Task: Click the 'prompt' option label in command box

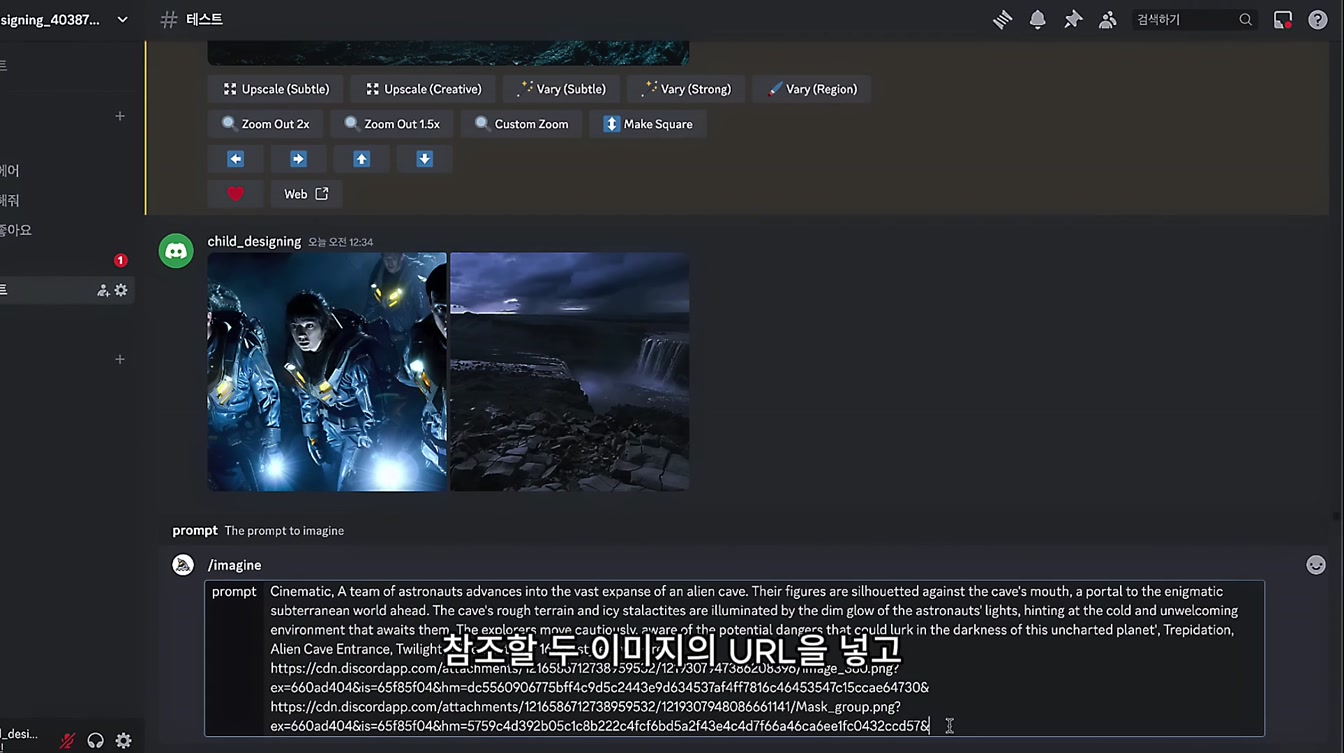Action: pyautogui.click(x=234, y=591)
